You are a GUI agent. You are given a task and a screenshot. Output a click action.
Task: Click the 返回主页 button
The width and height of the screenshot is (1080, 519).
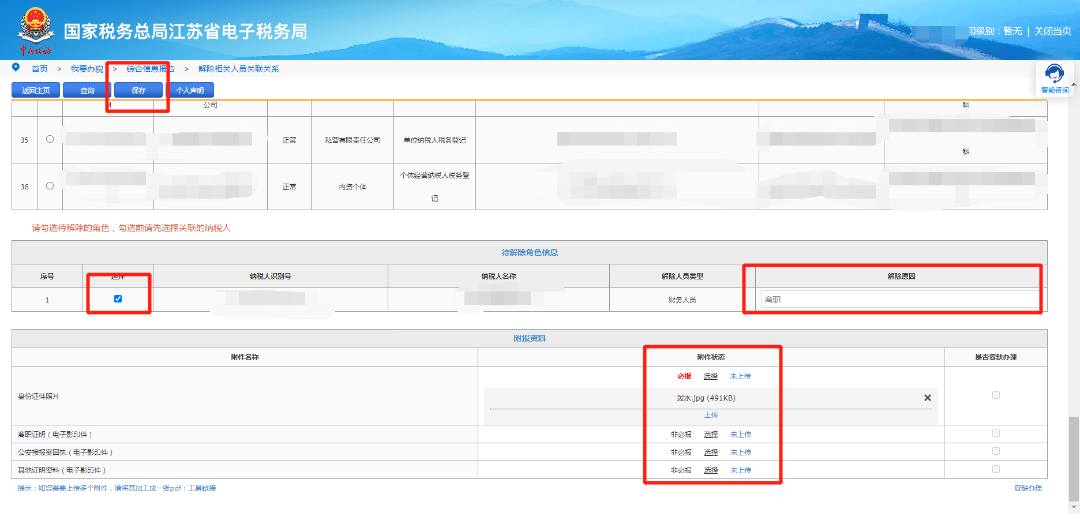pos(36,90)
